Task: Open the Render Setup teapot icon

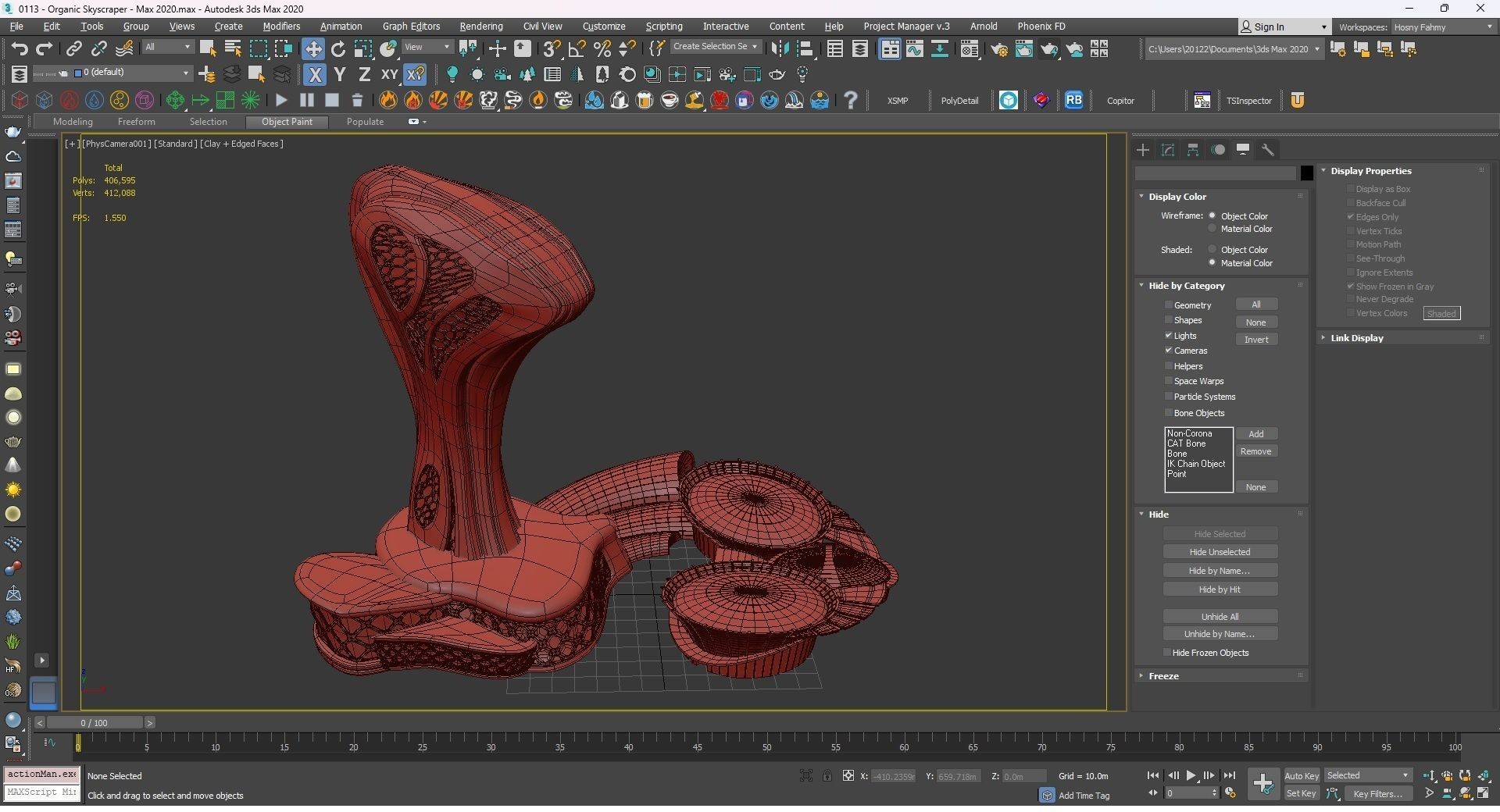Action: [x=998, y=49]
